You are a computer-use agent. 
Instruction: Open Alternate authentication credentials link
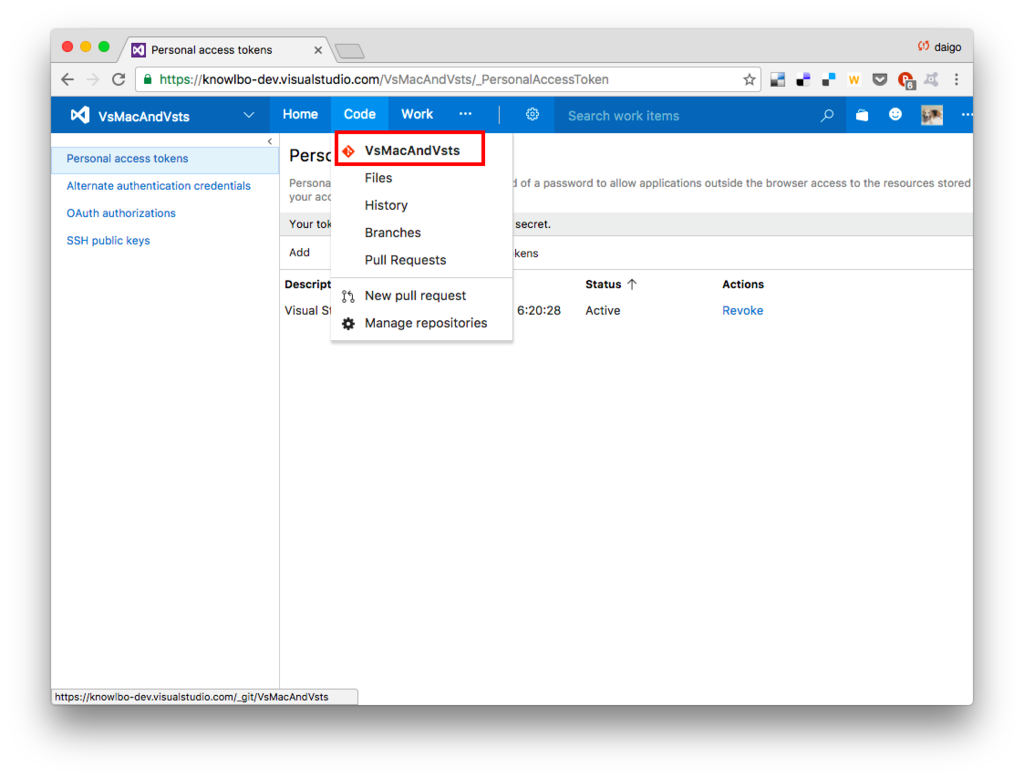[x=158, y=186]
